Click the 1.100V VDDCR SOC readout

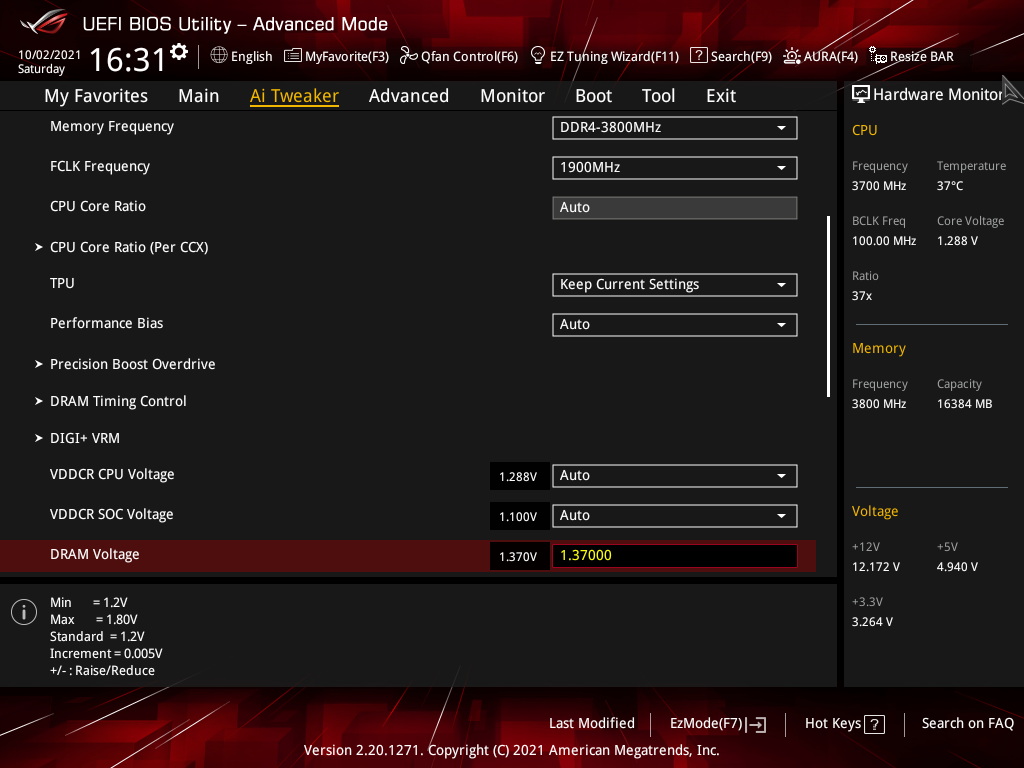tap(518, 517)
